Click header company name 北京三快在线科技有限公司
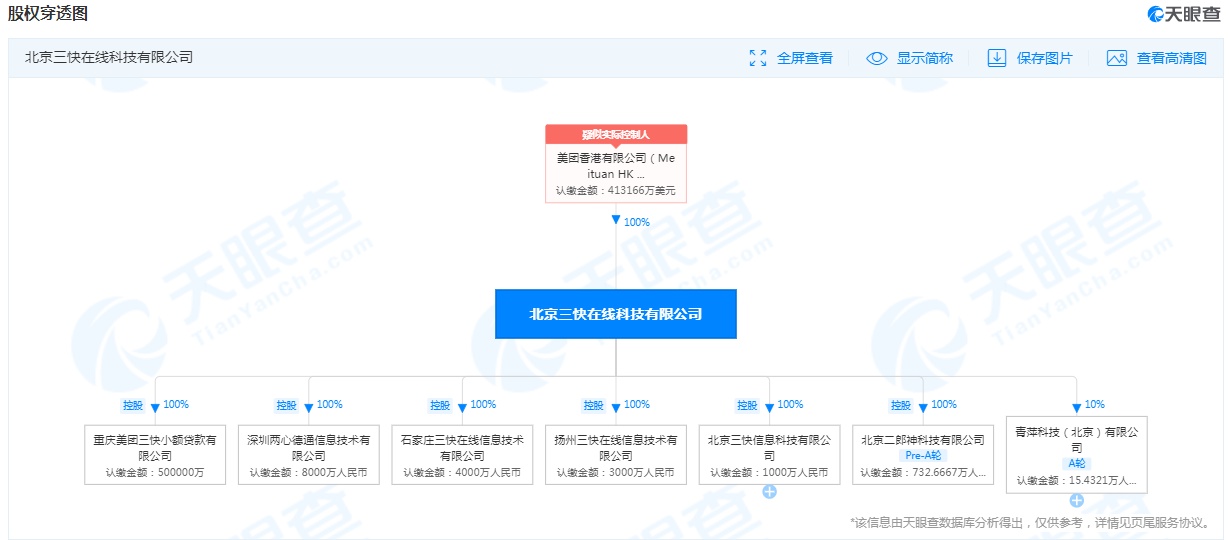This screenshot has width=1229, height=540. (x=109, y=58)
